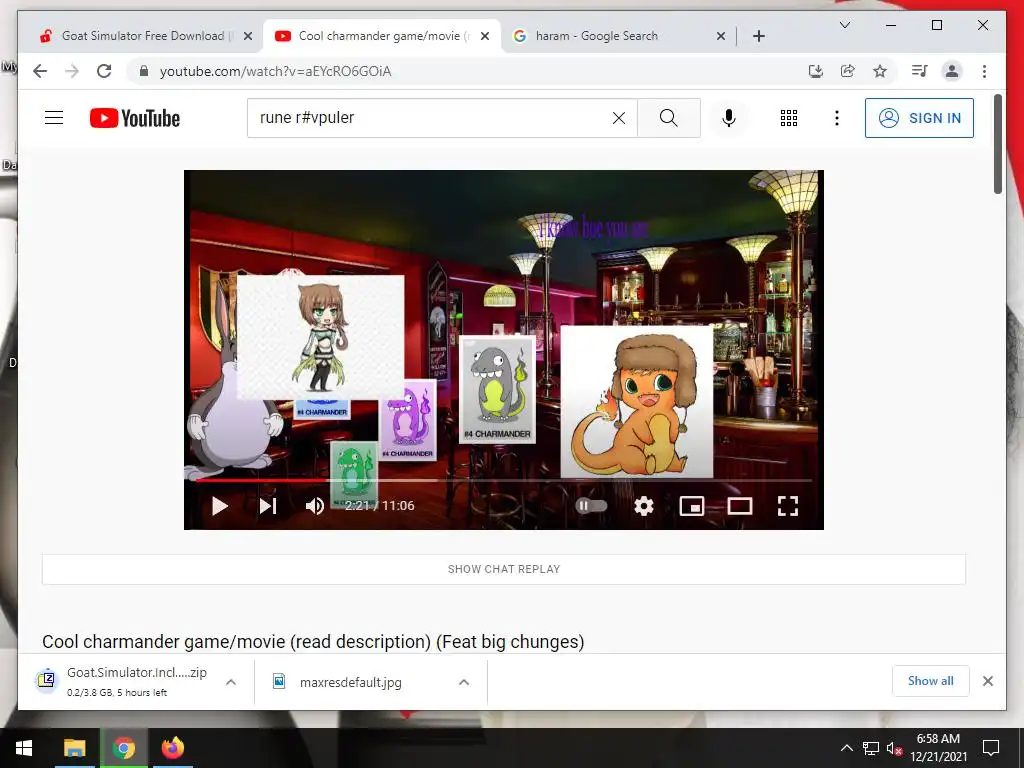Click the forward navigation arrow
The image size is (1024, 768).
[x=72, y=71]
